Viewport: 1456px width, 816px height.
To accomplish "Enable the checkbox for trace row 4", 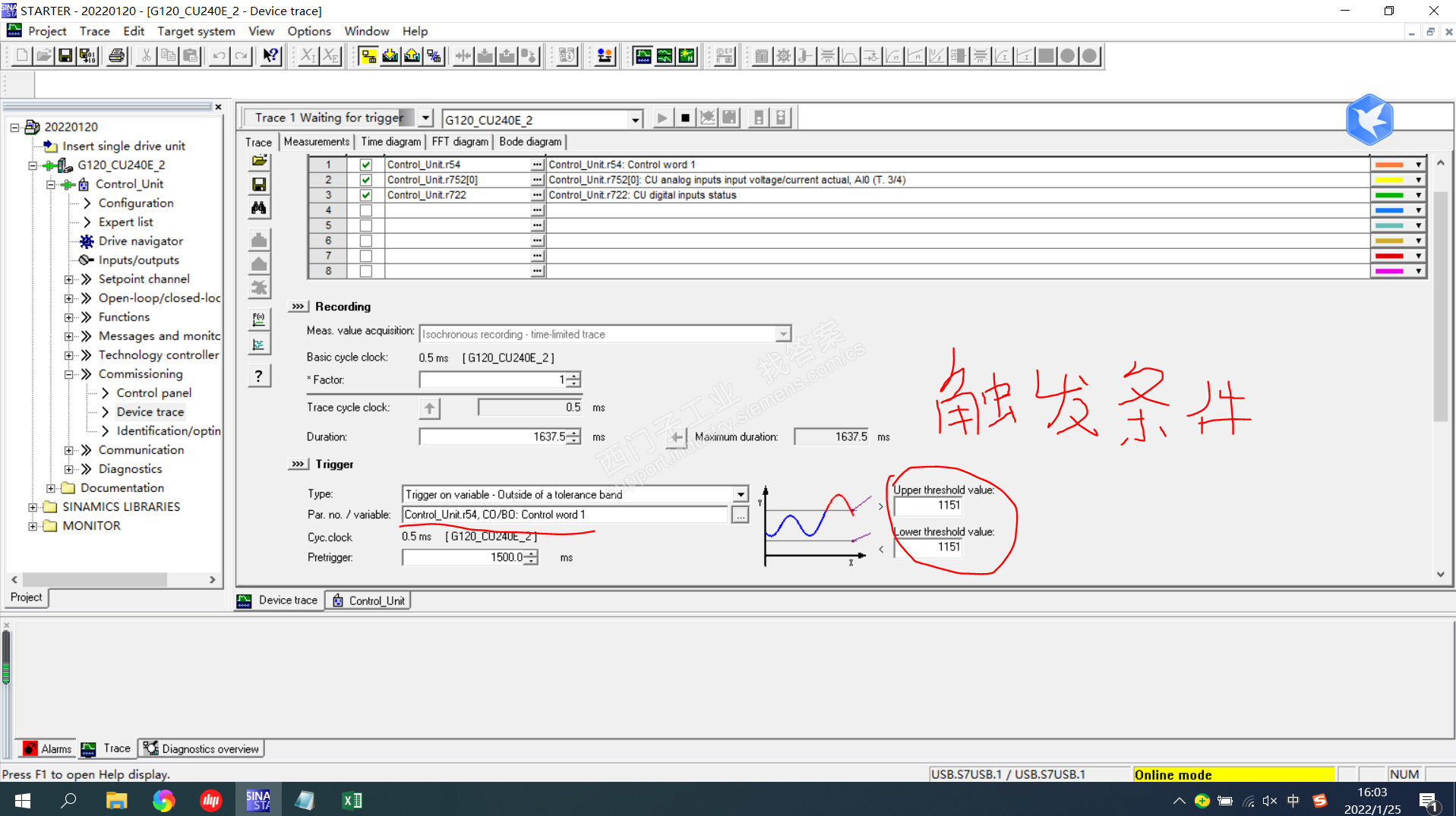I will (x=366, y=210).
